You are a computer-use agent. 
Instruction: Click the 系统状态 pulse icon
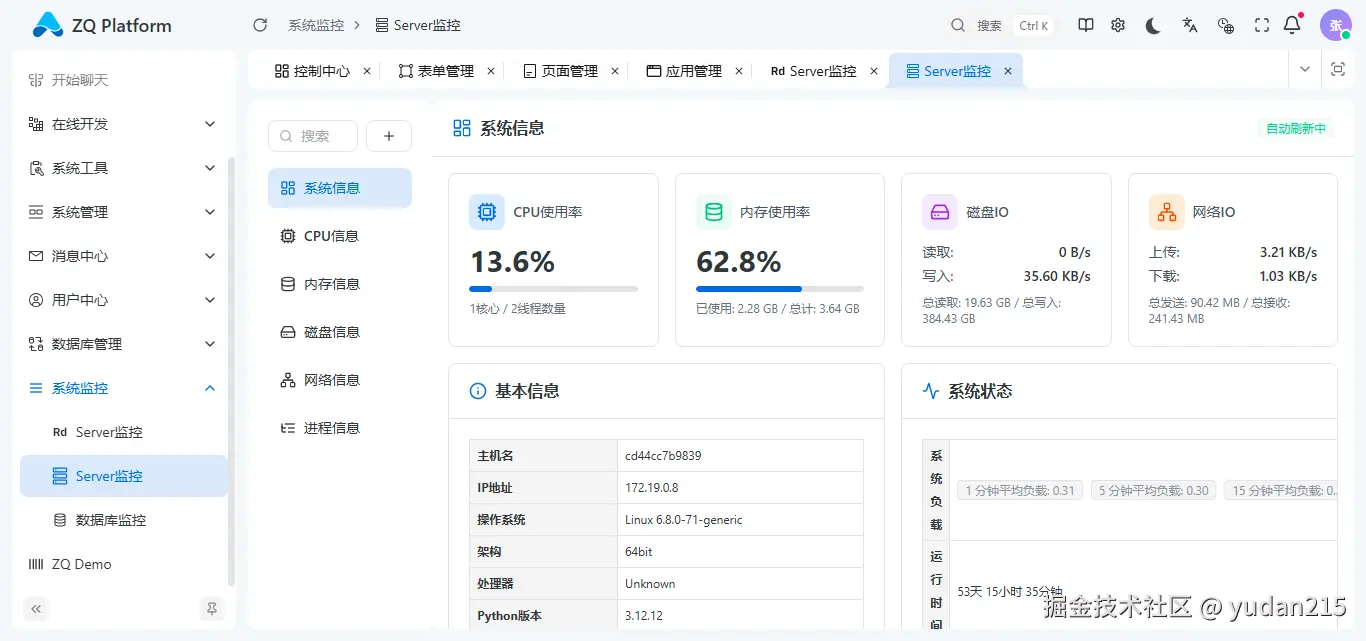[x=931, y=391]
